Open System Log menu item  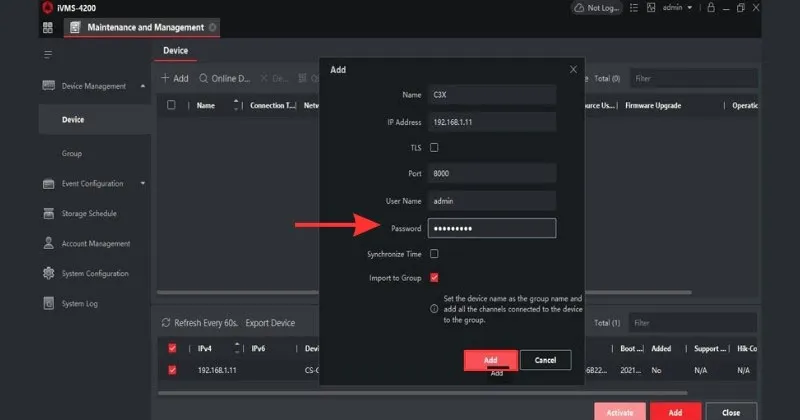[80, 303]
